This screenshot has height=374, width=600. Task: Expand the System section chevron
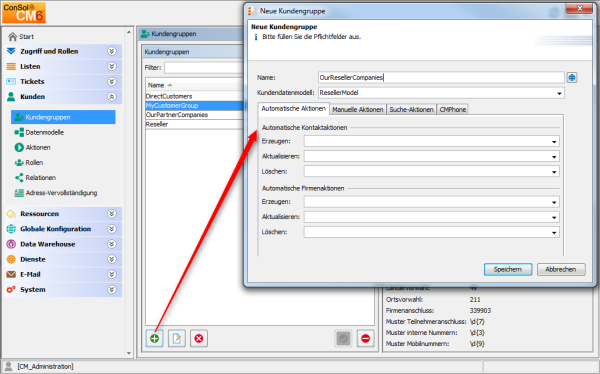pos(112,290)
